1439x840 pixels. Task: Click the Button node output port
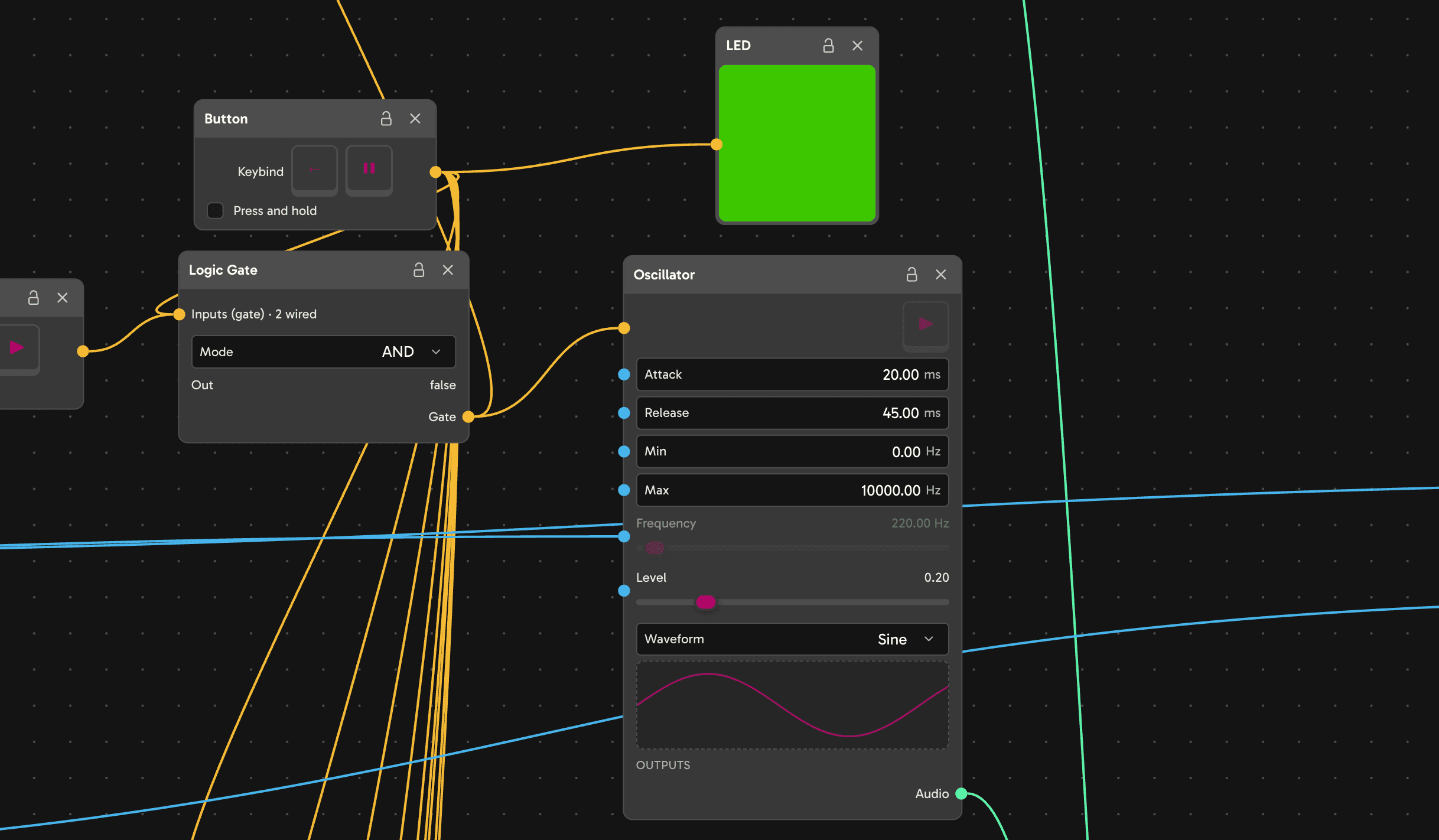click(435, 172)
